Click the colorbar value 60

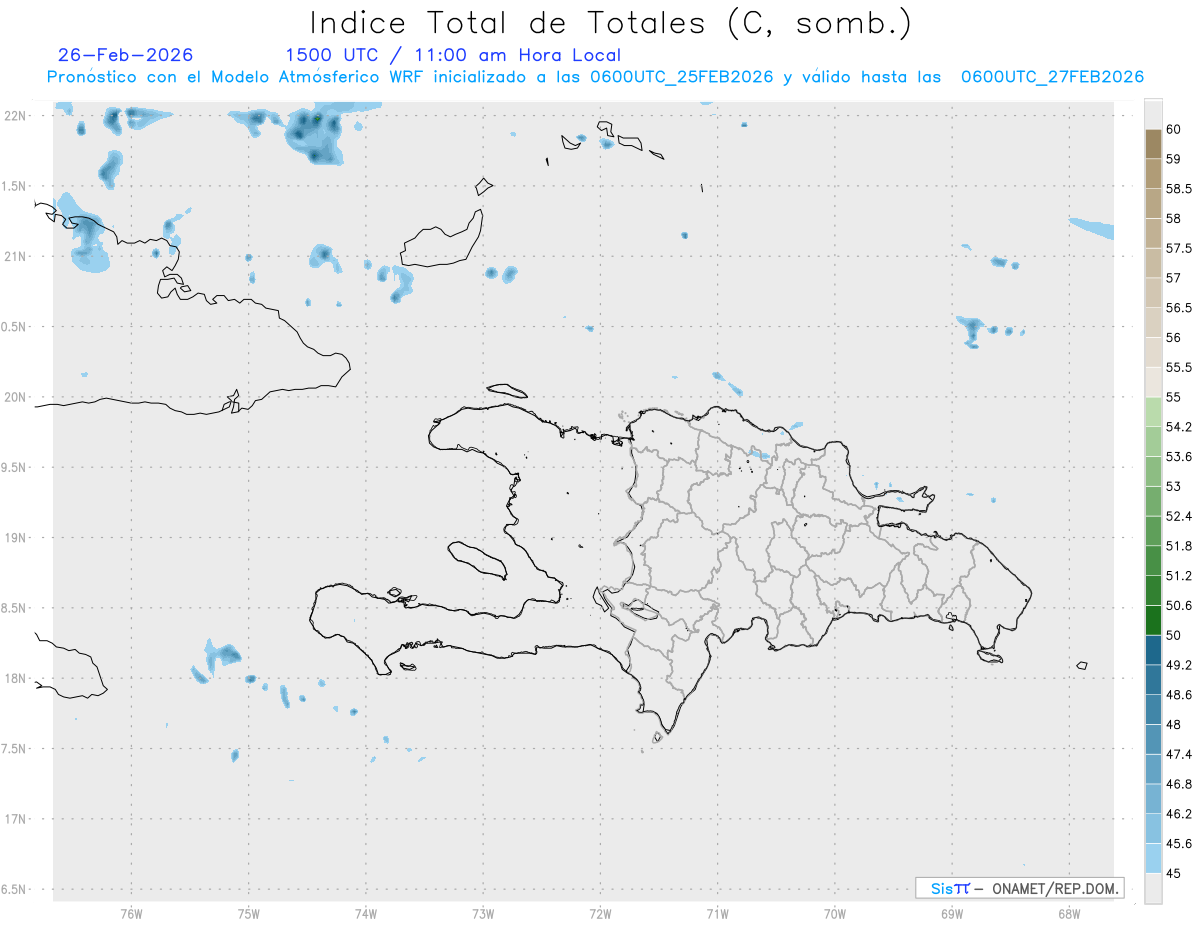[x=1173, y=129]
